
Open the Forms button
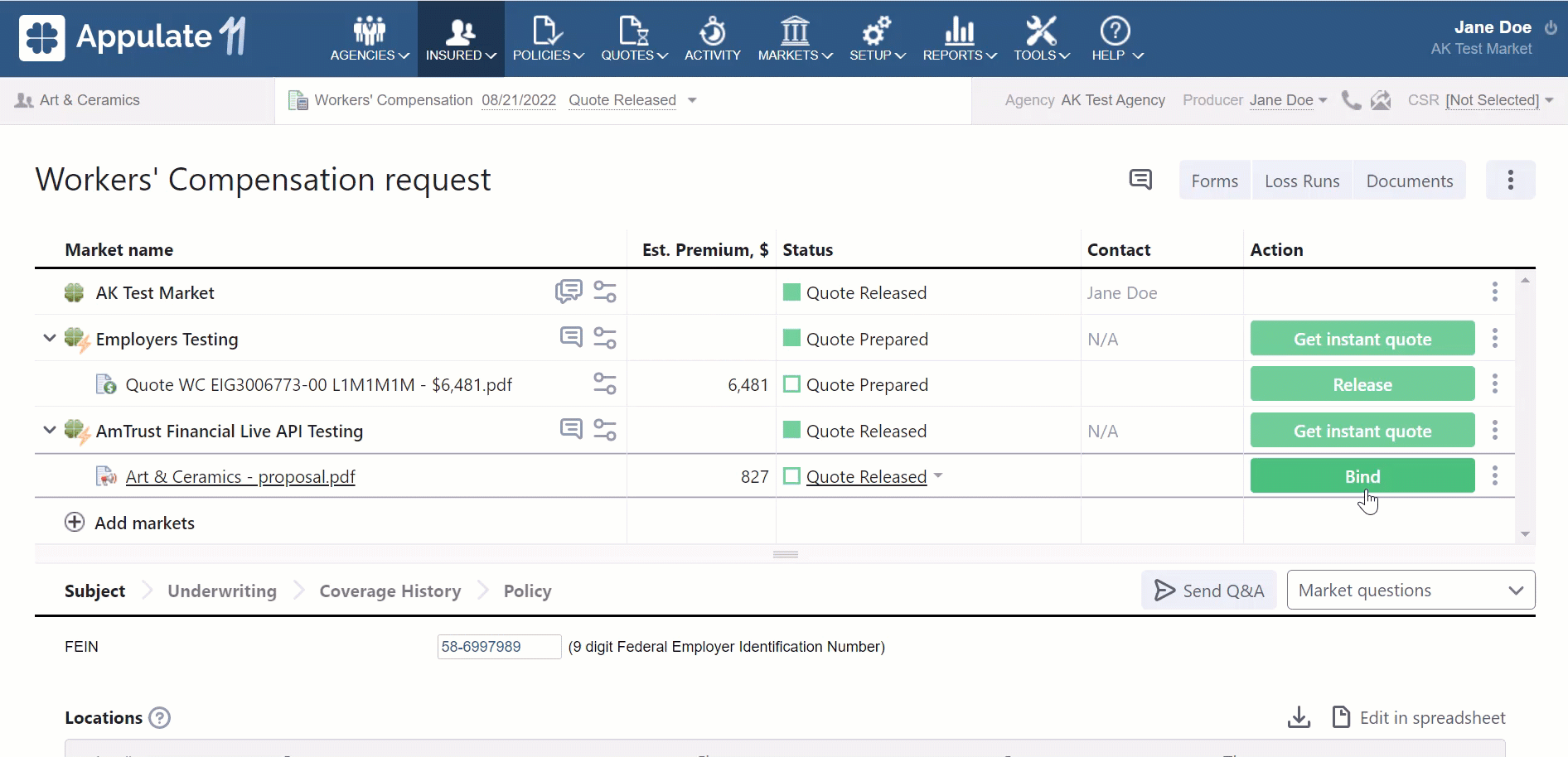tap(1215, 181)
